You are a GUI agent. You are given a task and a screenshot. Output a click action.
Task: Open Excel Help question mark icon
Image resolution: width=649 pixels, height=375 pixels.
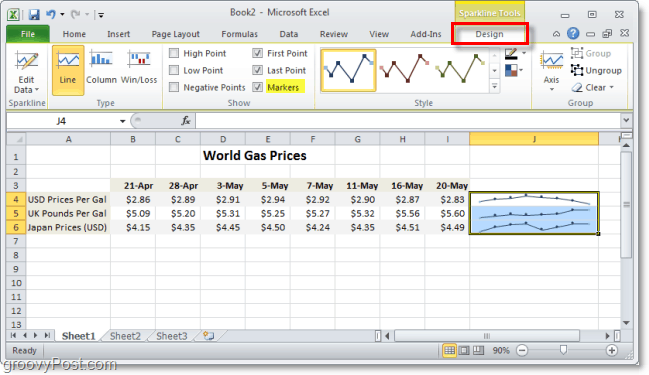573,34
